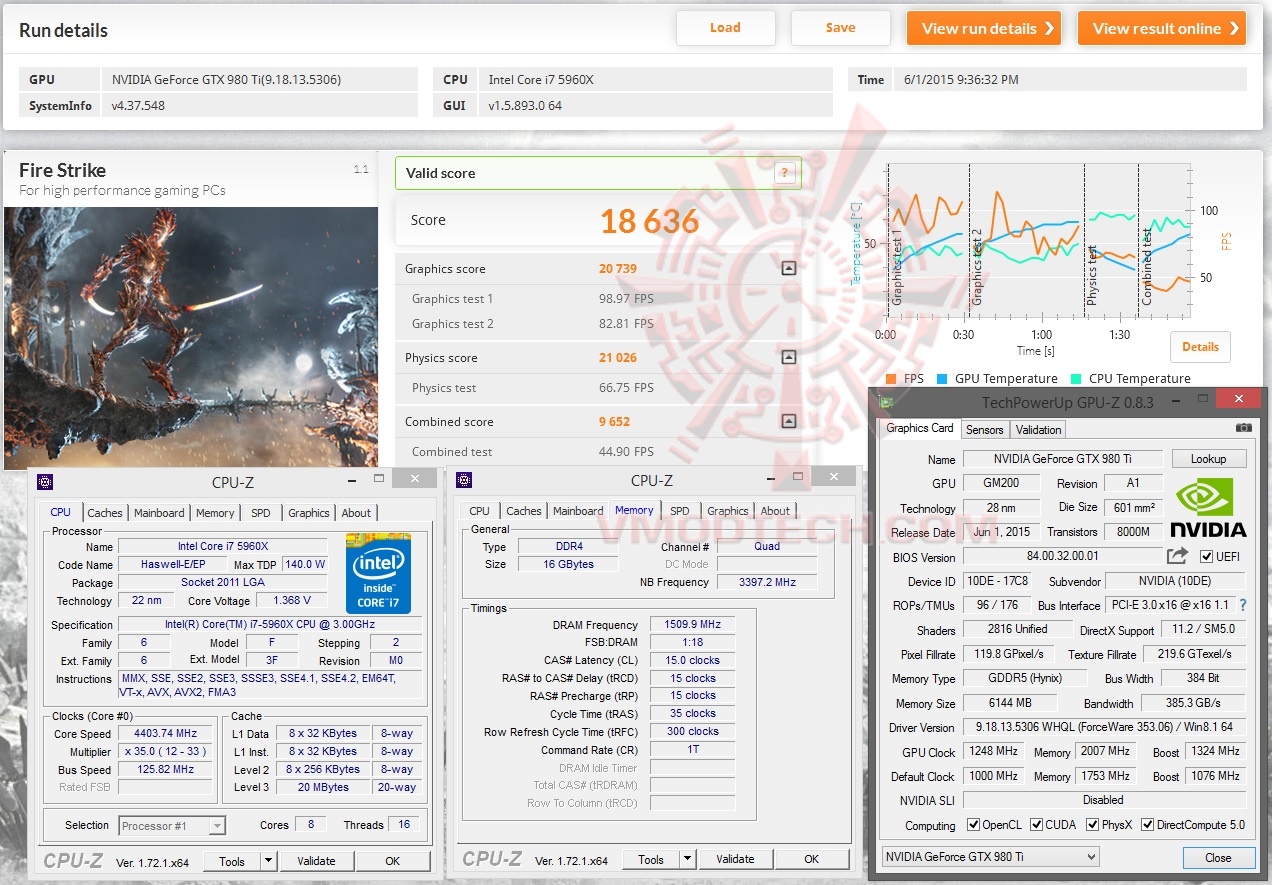Collapse the Physics score section

pos(788,357)
